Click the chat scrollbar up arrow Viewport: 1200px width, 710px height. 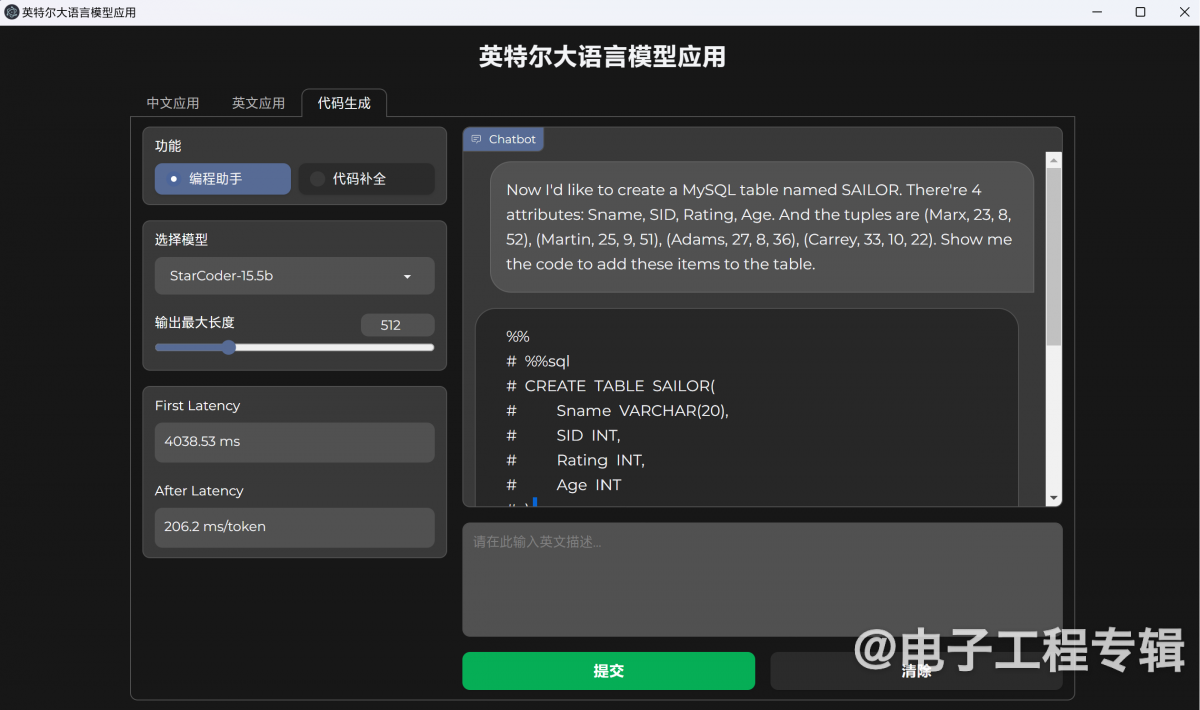[x=1054, y=159]
